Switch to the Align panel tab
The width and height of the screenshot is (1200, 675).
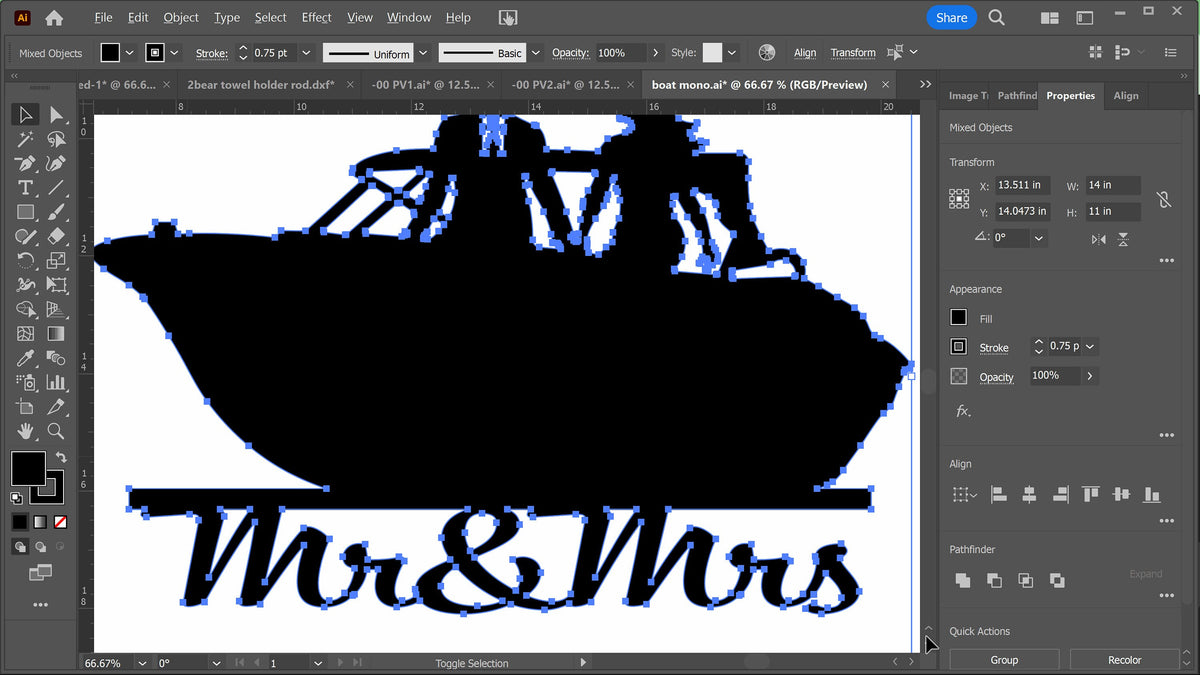(1126, 96)
